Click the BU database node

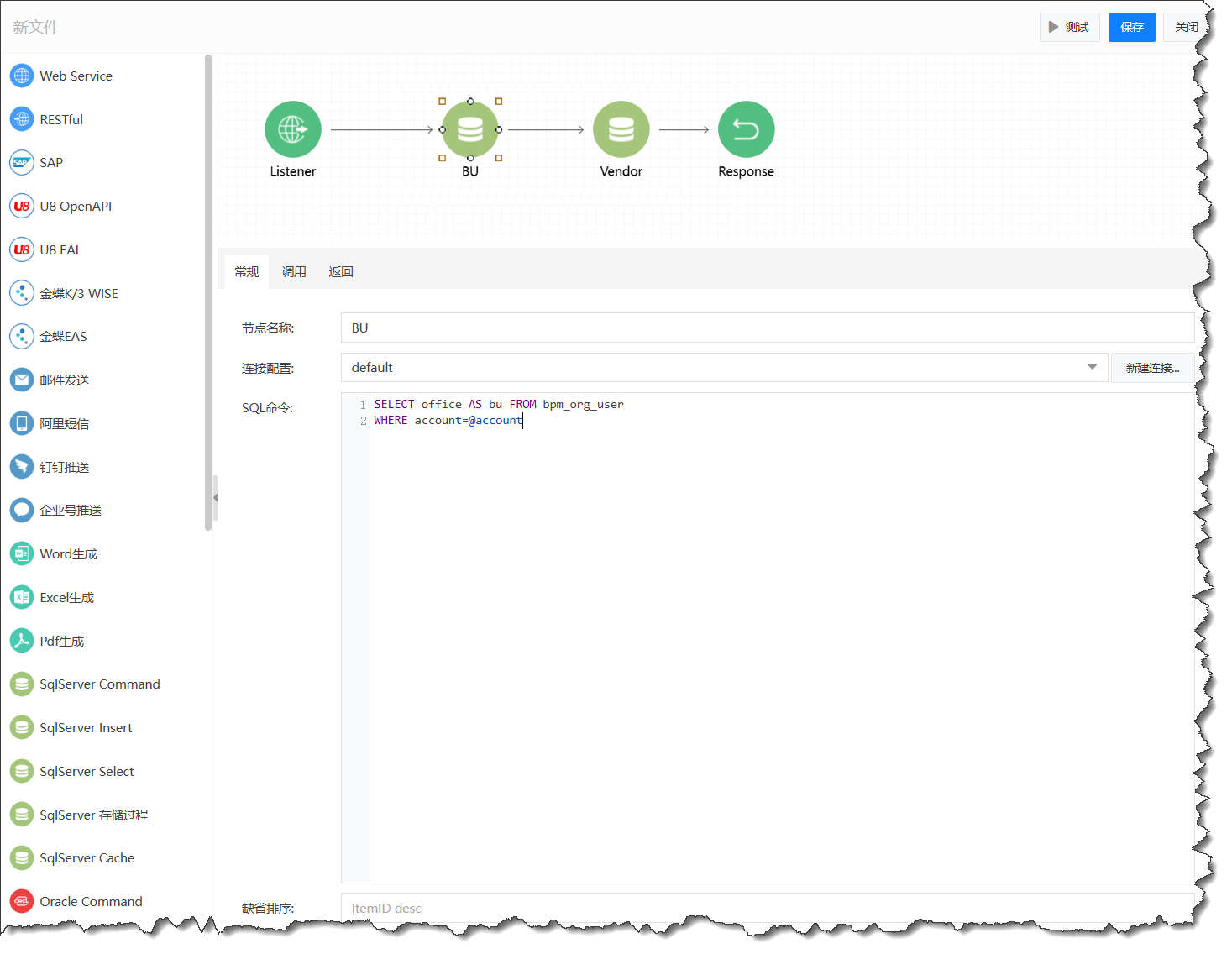(469, 129)
